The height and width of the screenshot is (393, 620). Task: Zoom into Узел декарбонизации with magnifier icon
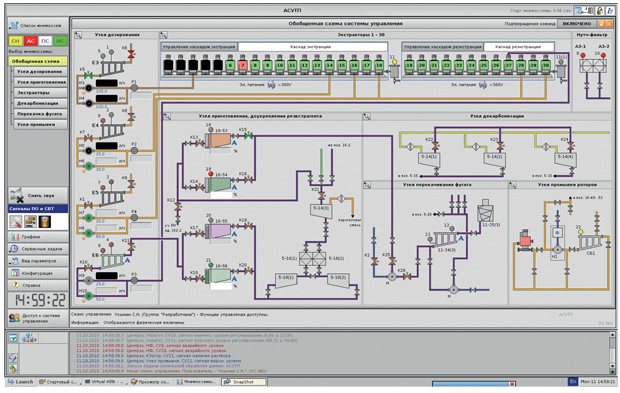pyautogui.click(x=367, y=116)
